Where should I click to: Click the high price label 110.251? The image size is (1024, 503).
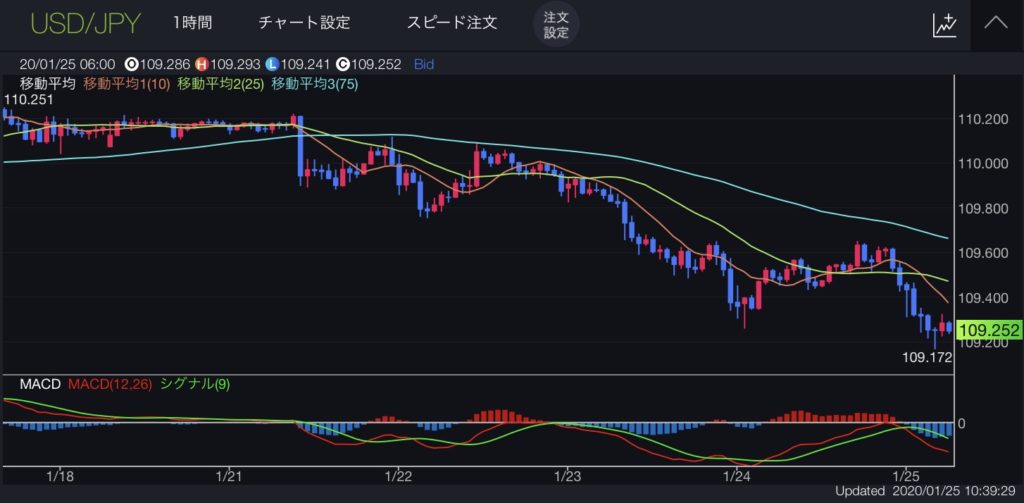(x=27, y=100)
